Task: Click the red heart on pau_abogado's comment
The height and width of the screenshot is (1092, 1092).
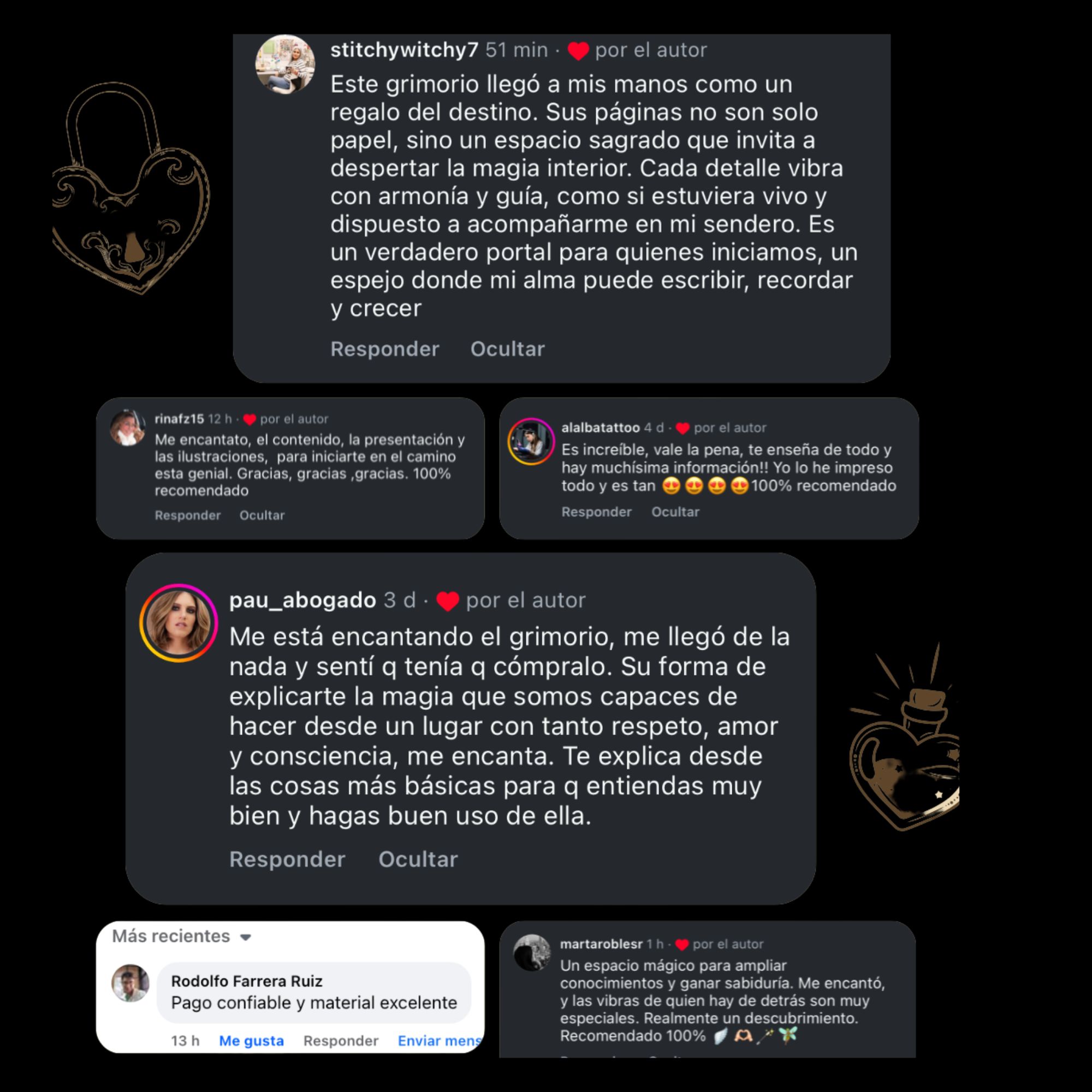Action: point(447,601)
